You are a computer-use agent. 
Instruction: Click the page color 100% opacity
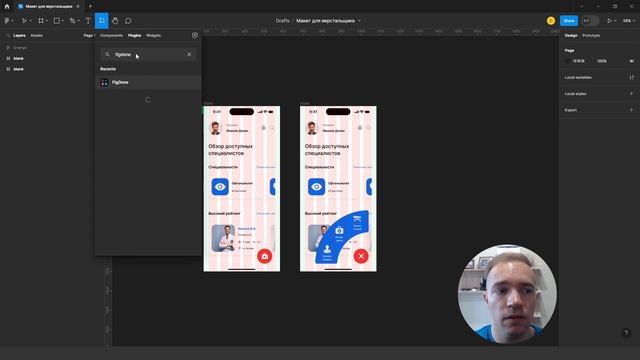pos(602,61)
